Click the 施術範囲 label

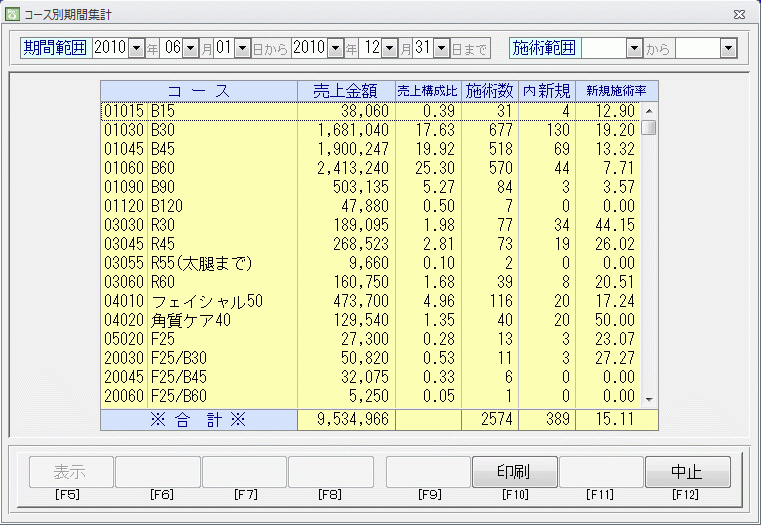point(545,48)
